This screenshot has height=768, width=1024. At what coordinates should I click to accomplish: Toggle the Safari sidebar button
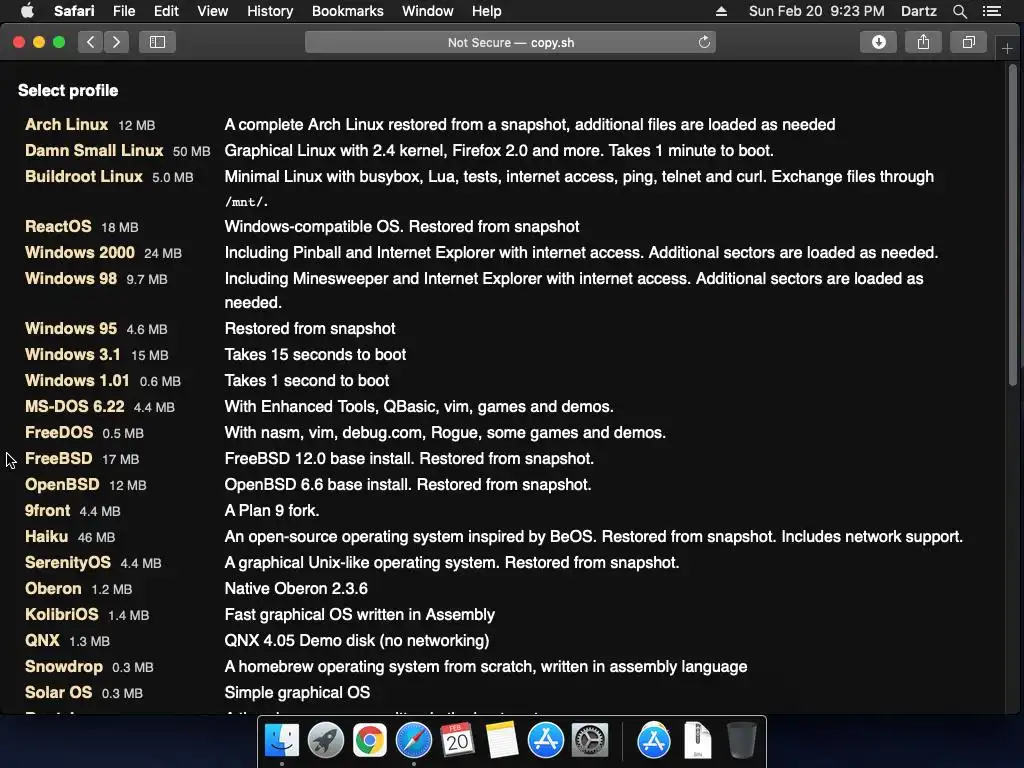[x=157, y=42]
